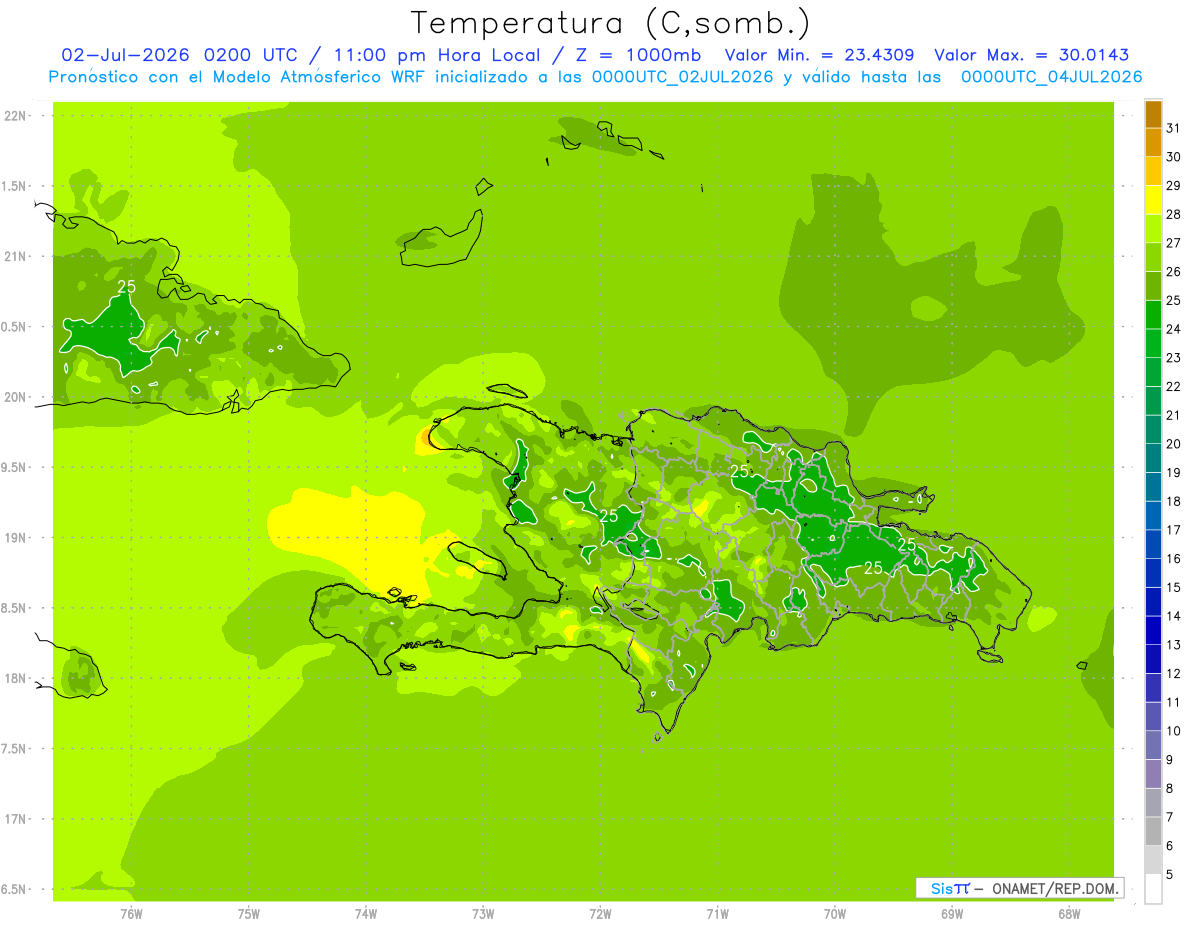Click the yellow swatch between 28 and 29
The width and height of the screenshot is (1200, 927).
click(x=1153, y=200)
